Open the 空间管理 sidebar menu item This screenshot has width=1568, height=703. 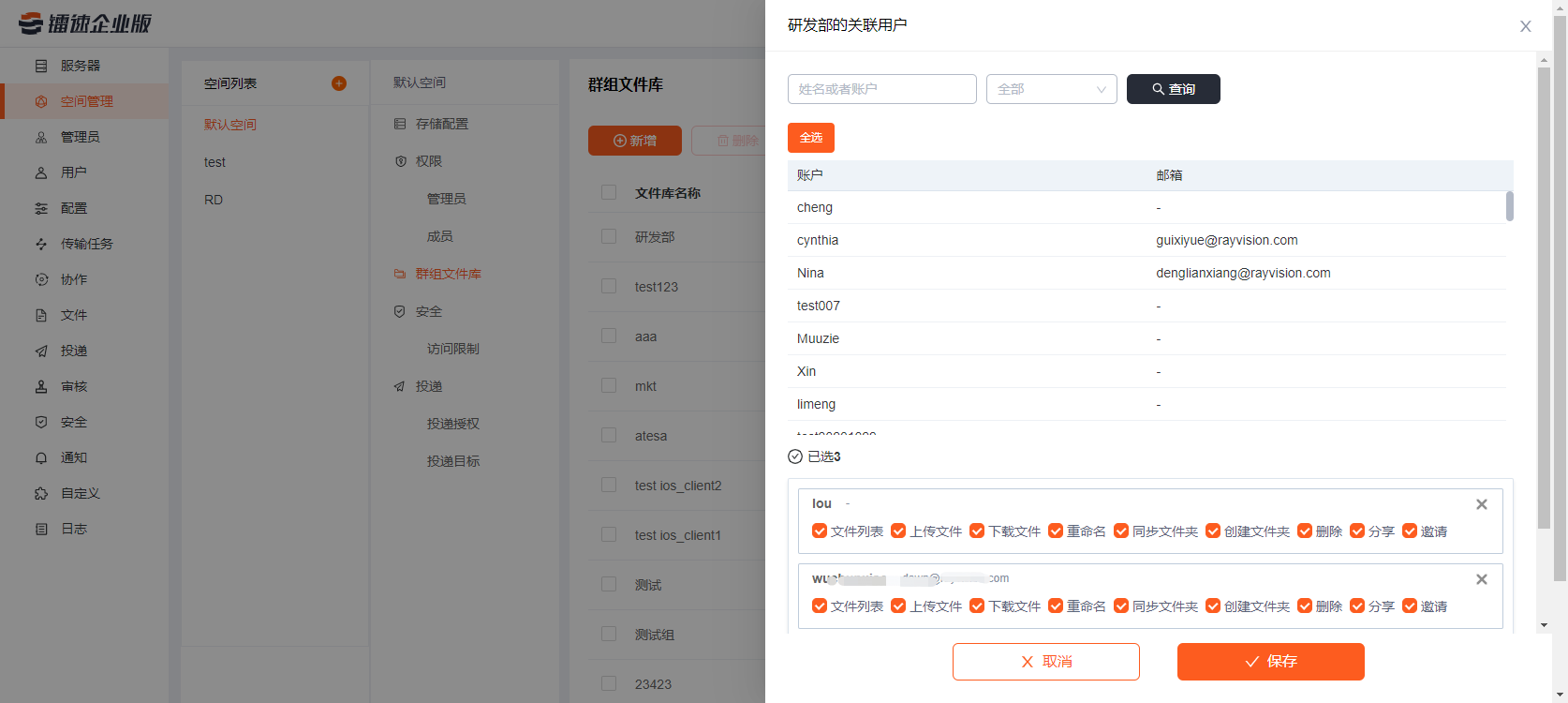click(x=84, y=101)
